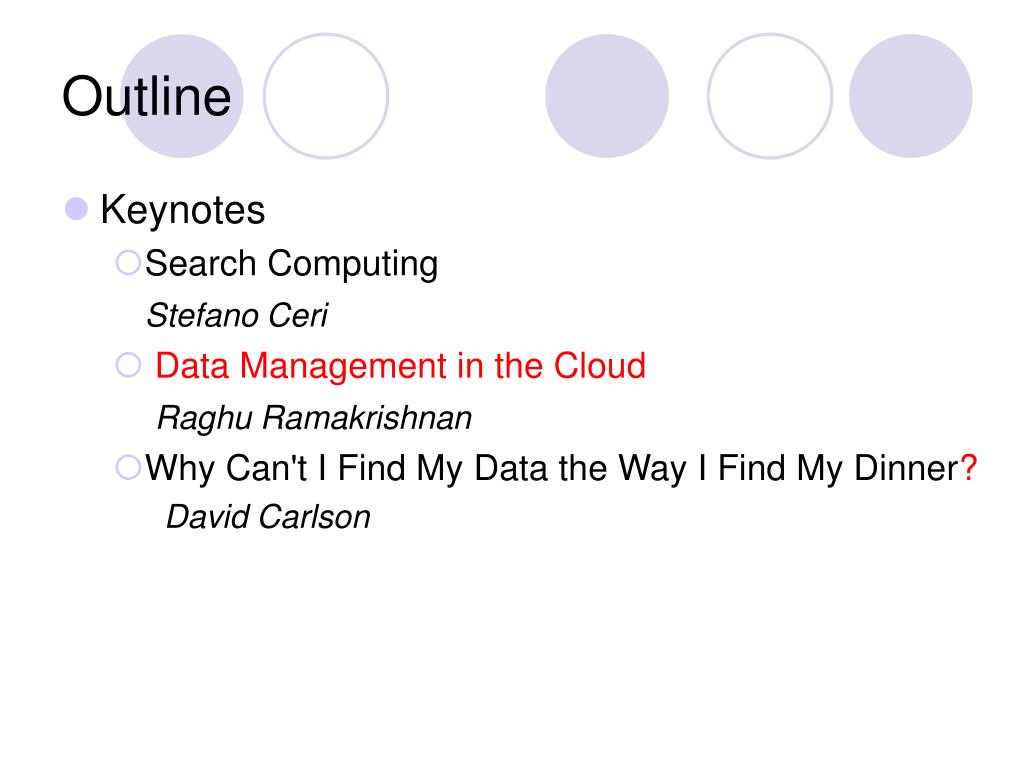
Task: Select the Search Computing entry
Action: 291,264
